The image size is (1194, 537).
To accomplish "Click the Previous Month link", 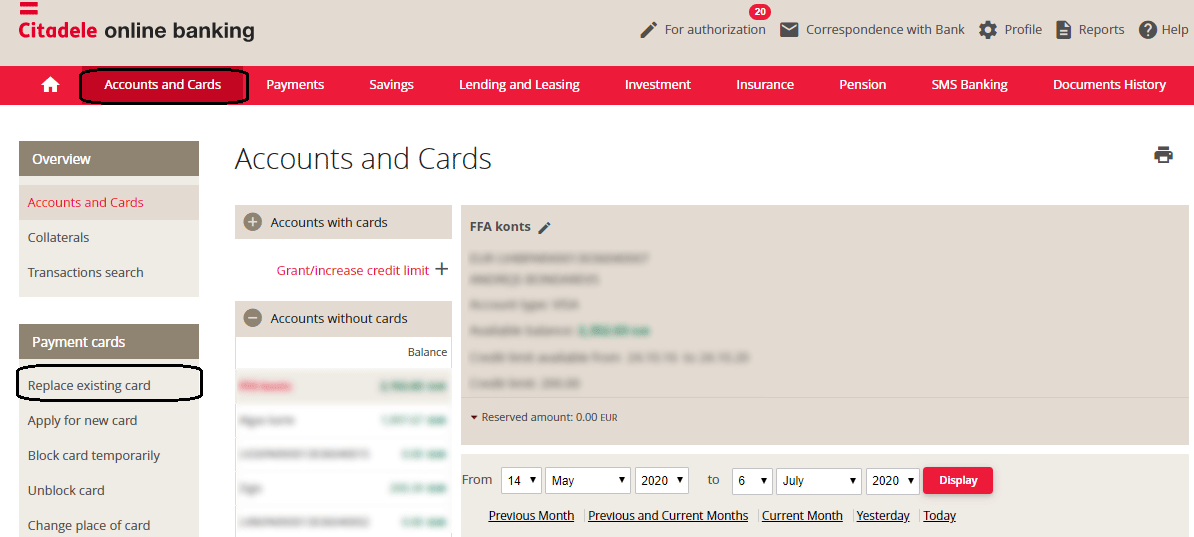I will tap(531, 516).
